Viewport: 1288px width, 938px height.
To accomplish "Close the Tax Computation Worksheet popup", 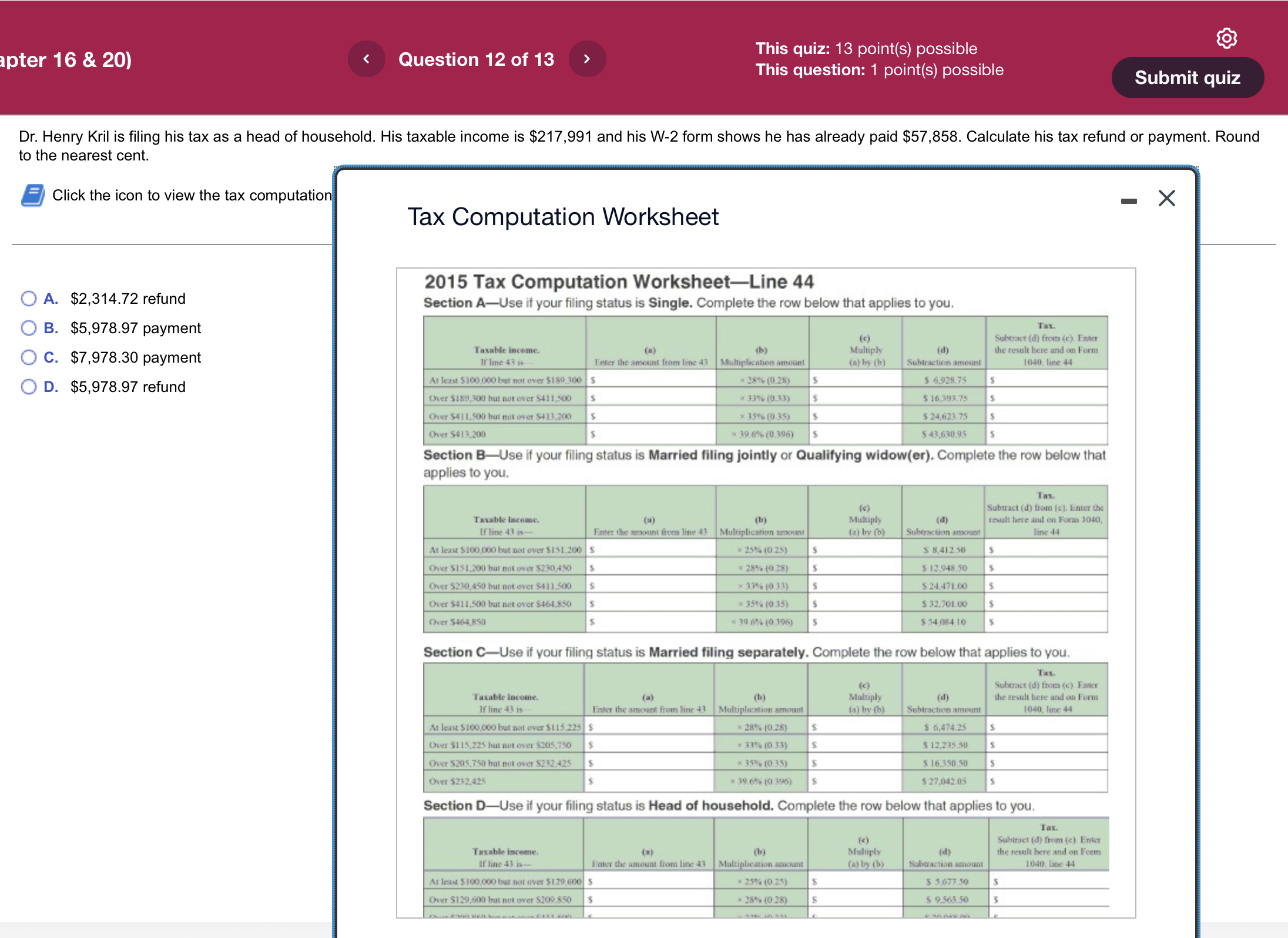I will point(1166,199).
